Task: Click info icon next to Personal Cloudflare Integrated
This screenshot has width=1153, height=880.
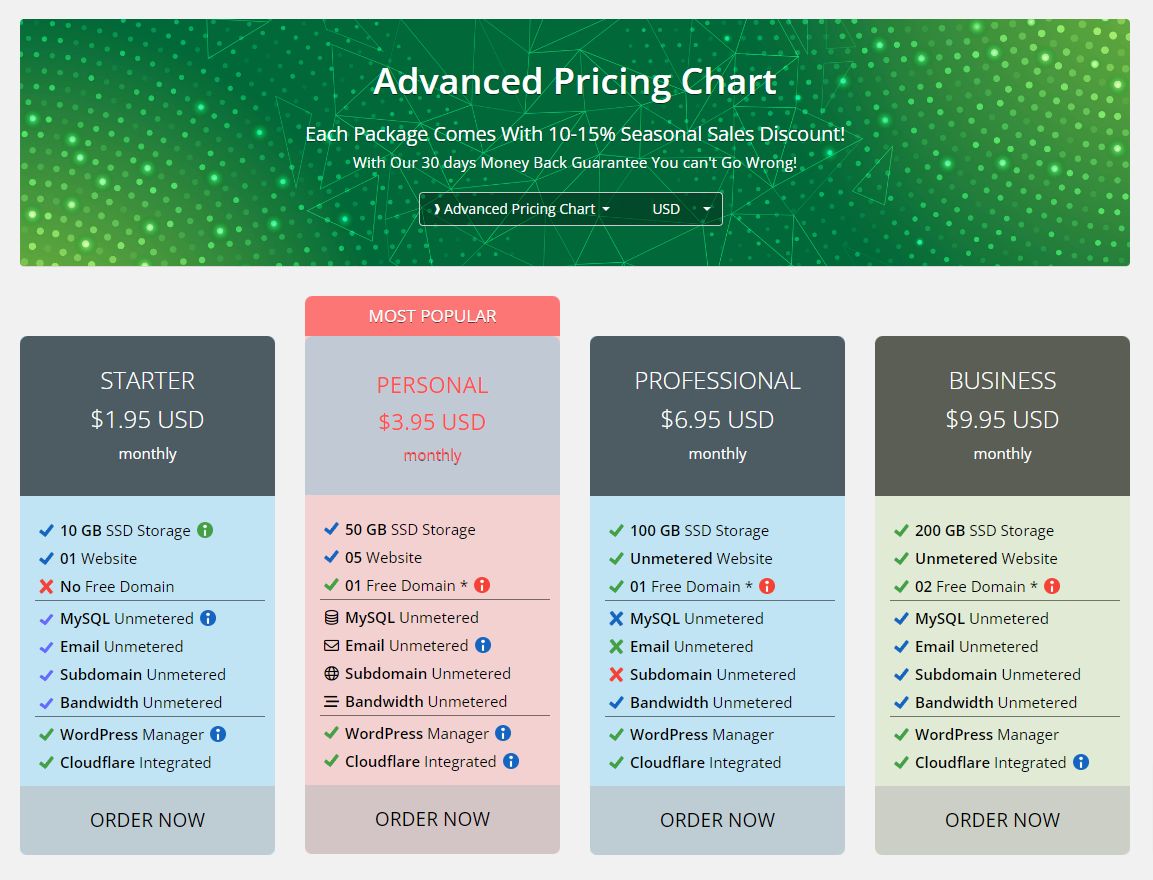Action: (511, 761)
